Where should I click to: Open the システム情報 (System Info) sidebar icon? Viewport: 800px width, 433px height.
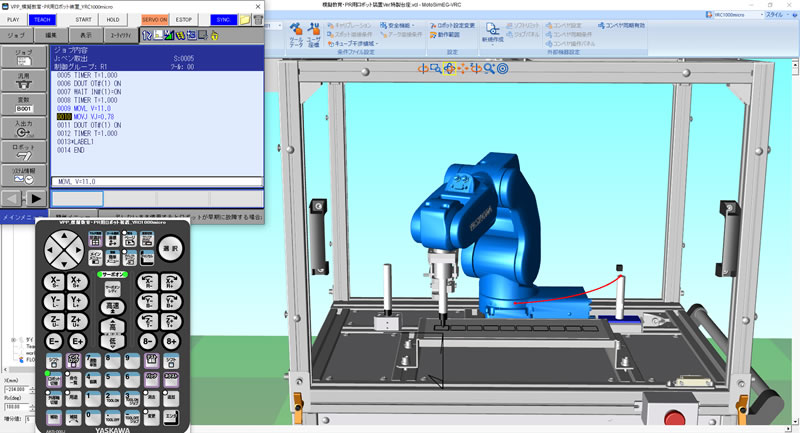(x=24, y=176)
